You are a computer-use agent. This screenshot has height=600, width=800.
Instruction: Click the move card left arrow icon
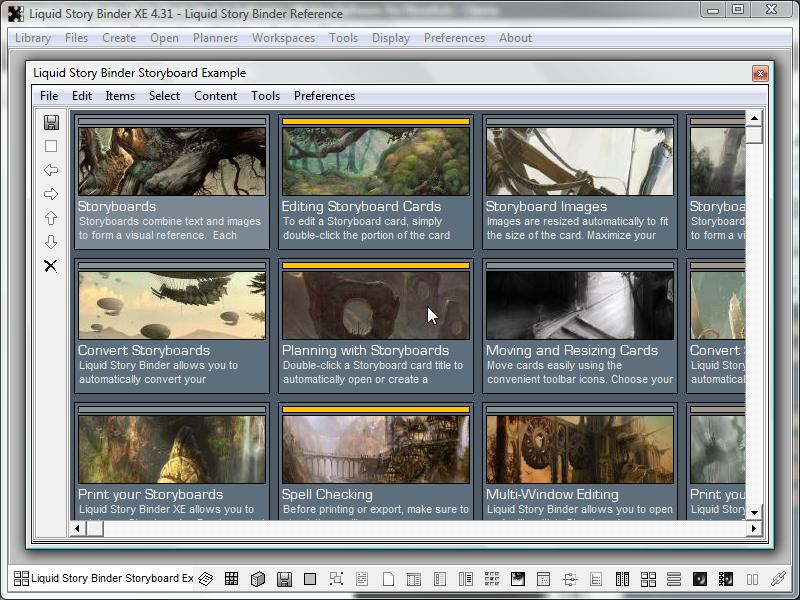[51, 170]
